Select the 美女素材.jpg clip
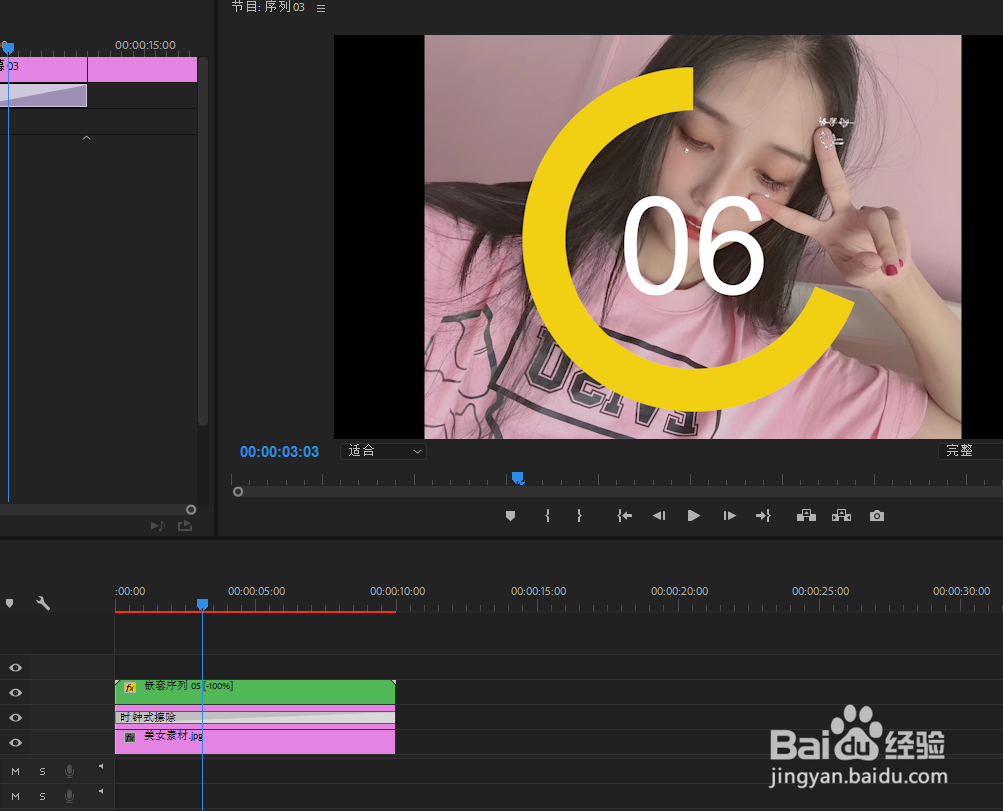Image resolution: width=1003 pixels, height=811 pixels. [255, 742]
